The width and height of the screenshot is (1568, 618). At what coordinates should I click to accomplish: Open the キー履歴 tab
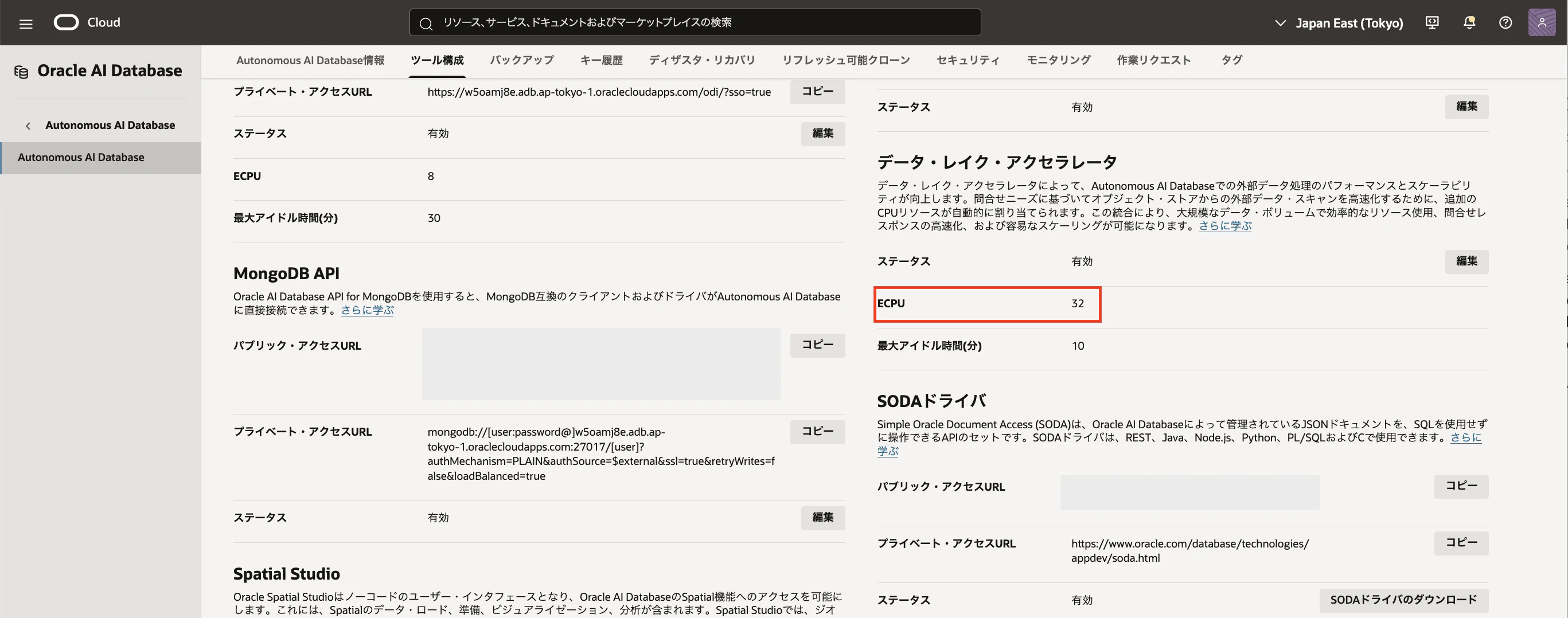(601, 60)
